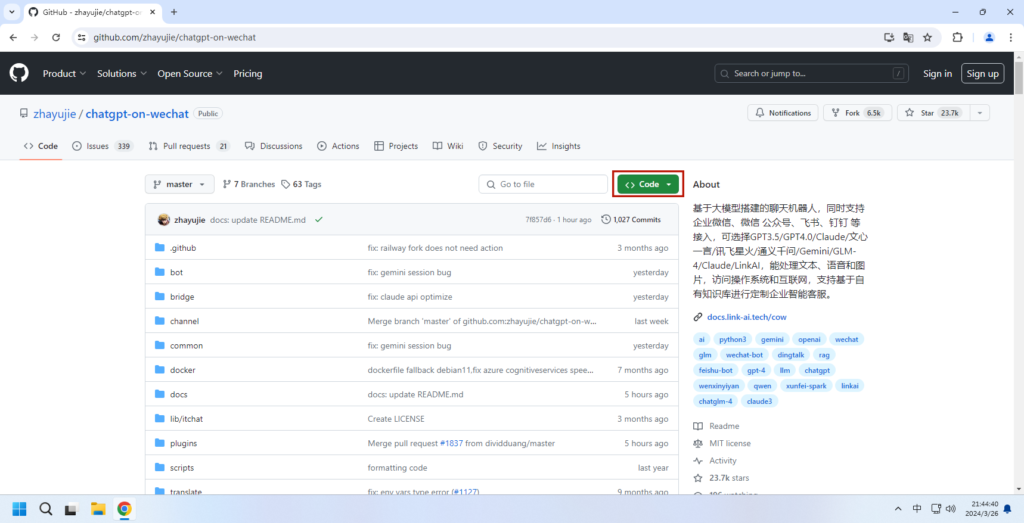Screen dimensions: 1024x523
Task: Bookmark page with the star icon
Action: point(927,38)
